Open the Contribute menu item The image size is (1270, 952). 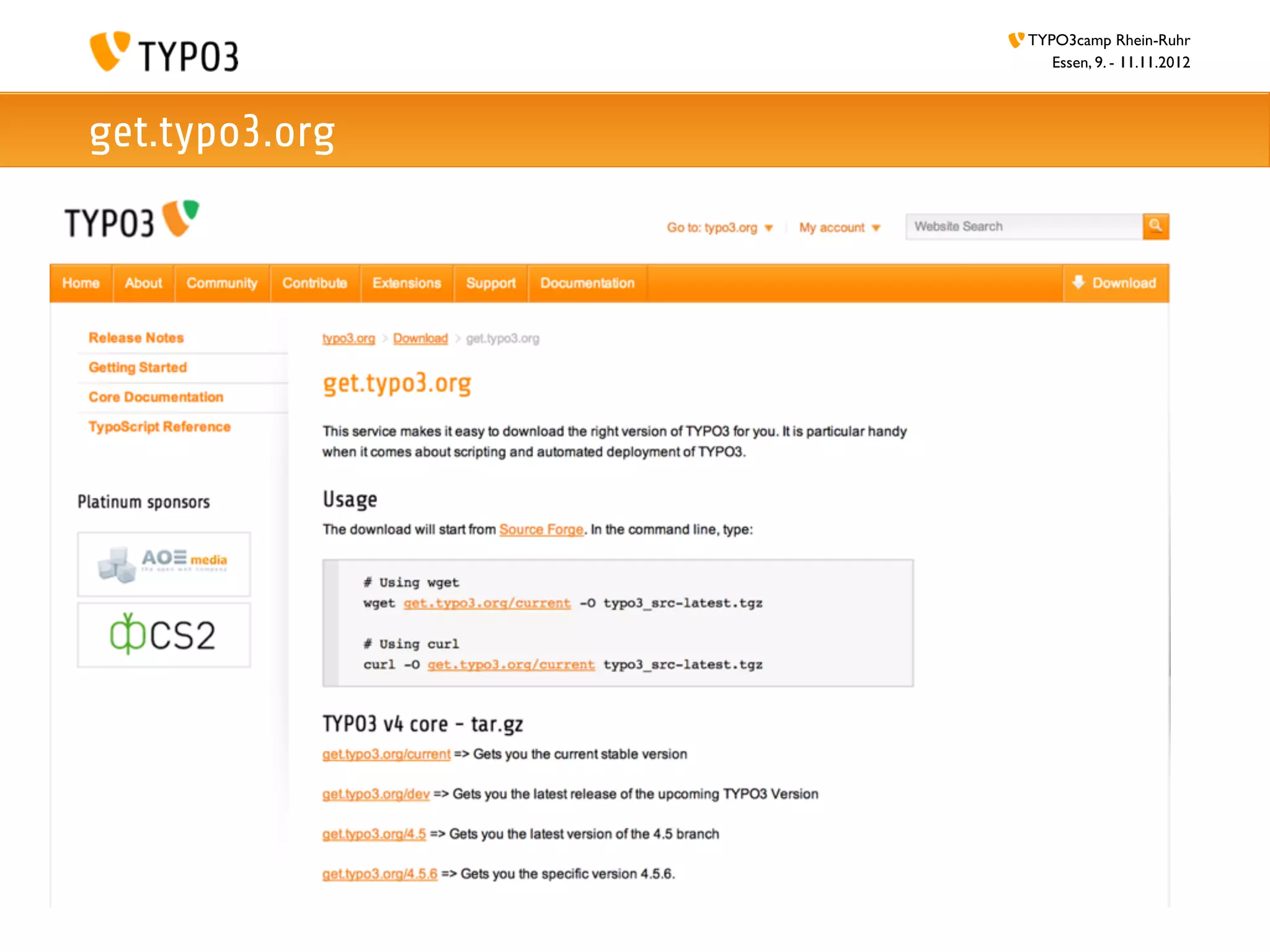click(x=315, y=283)
